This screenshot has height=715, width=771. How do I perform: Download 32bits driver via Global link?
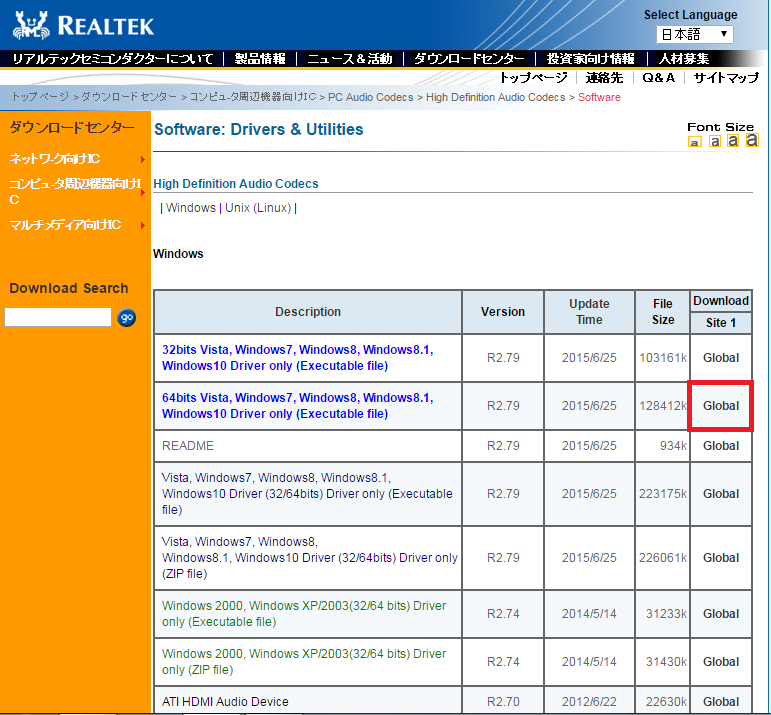[721, 358]
